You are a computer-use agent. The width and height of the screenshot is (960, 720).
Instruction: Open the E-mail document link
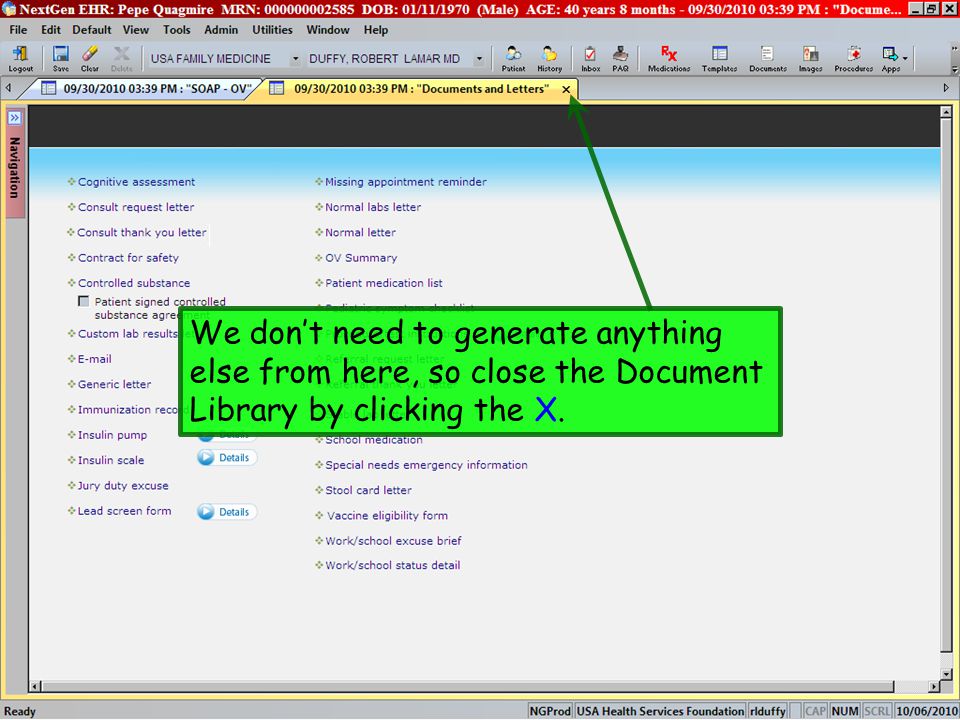[94, 359]
